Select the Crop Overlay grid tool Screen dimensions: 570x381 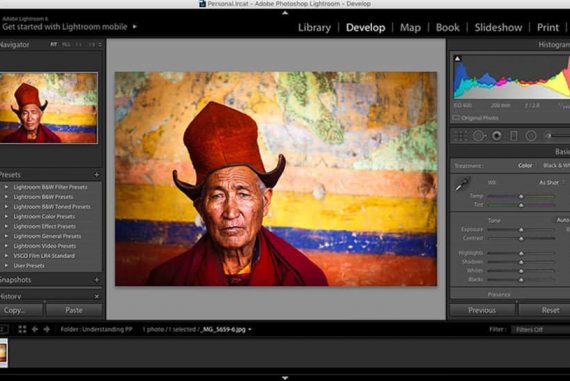pyautogui.click(x=461, y=136)
